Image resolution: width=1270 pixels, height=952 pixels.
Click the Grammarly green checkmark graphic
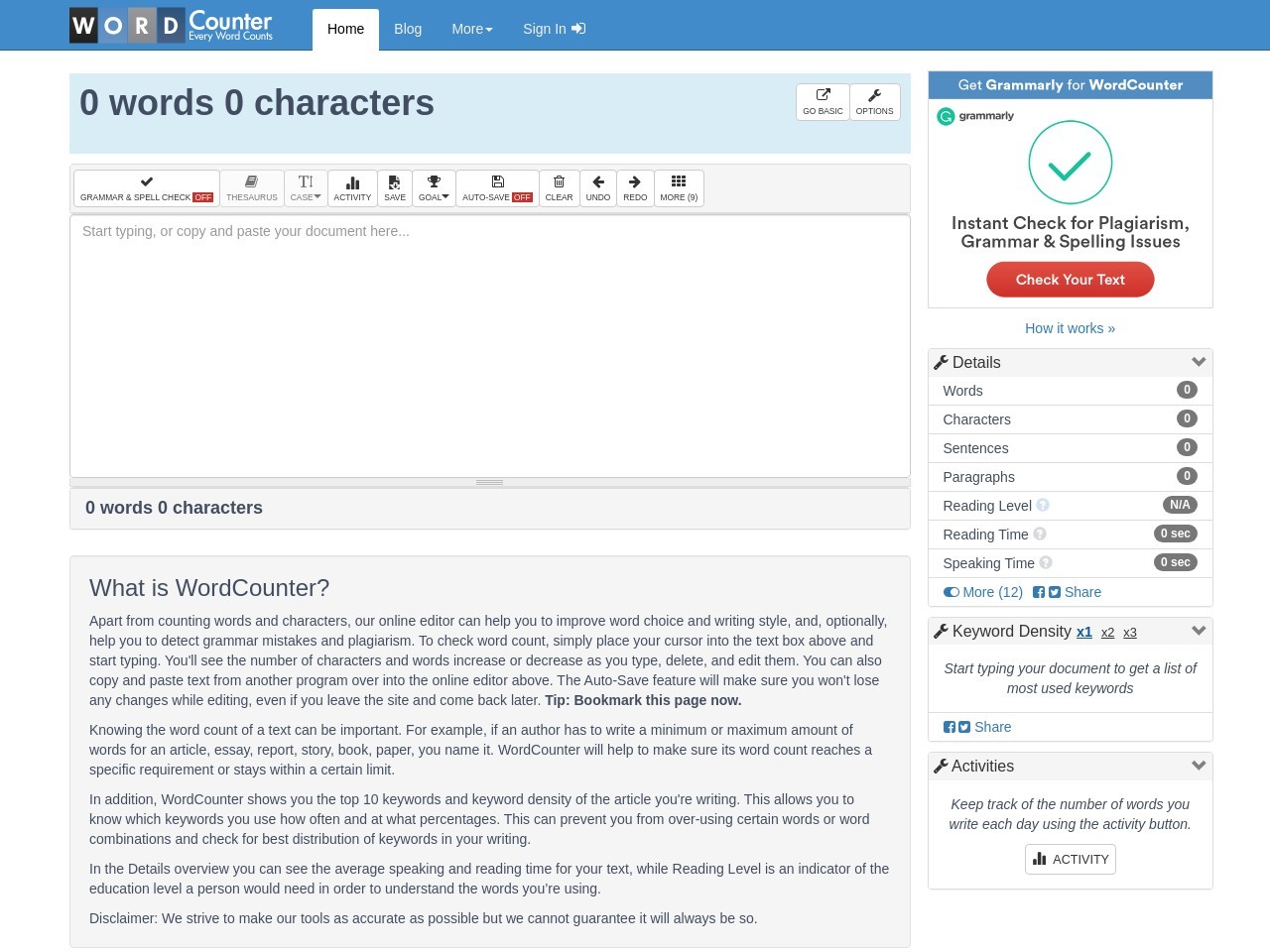[x=1070, y=163]
